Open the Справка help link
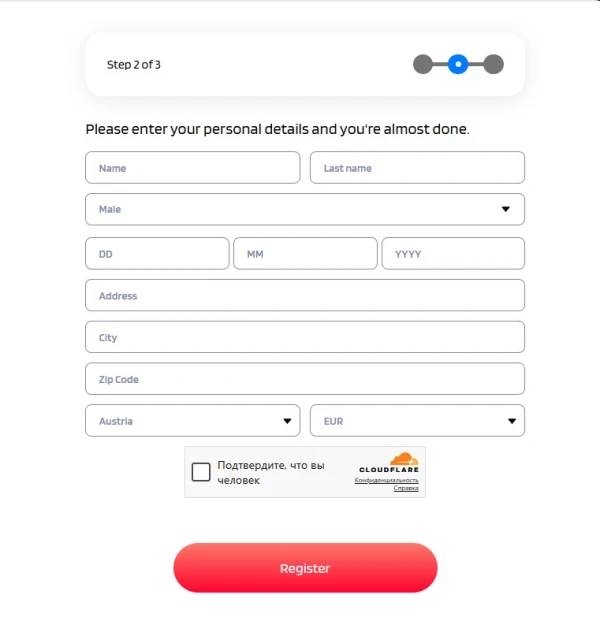 [x=405, y=489]
